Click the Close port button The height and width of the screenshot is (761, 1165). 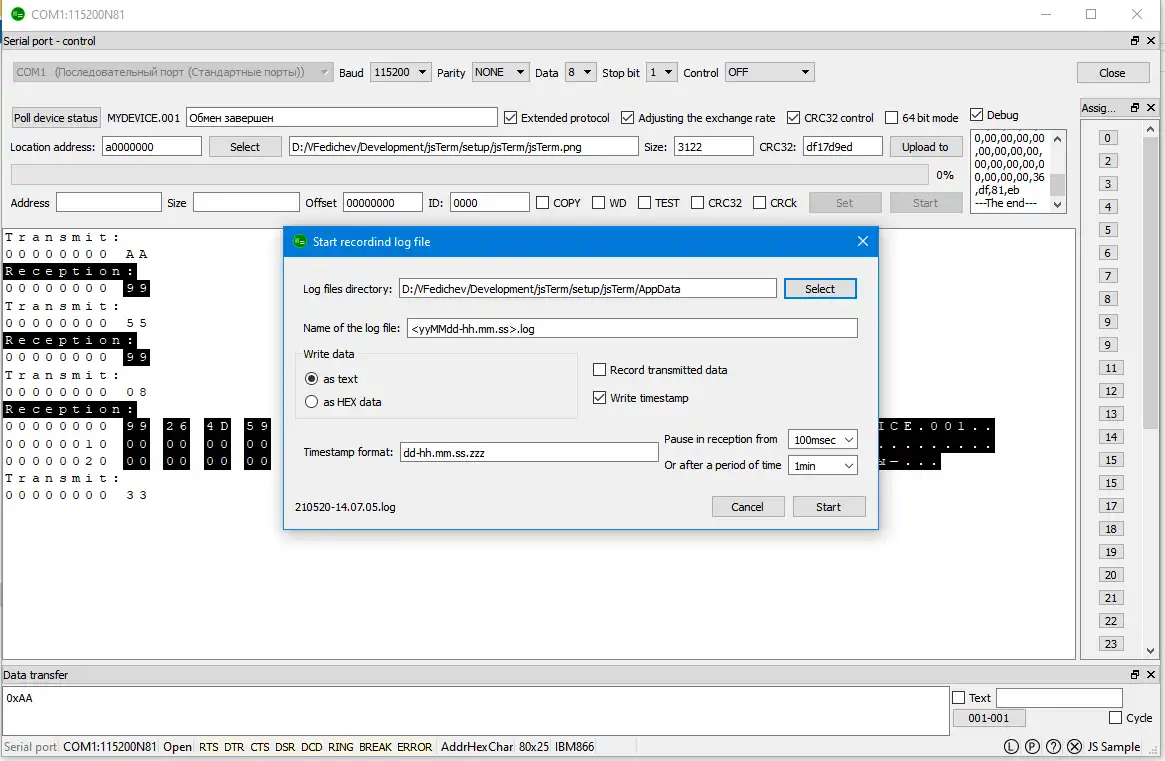point(1112,72)
